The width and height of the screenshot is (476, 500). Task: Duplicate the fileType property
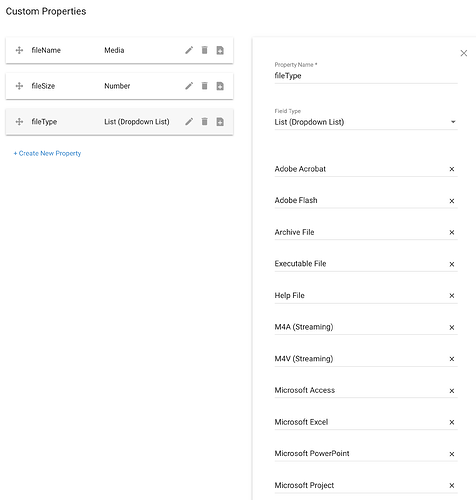tap(220, 122)
